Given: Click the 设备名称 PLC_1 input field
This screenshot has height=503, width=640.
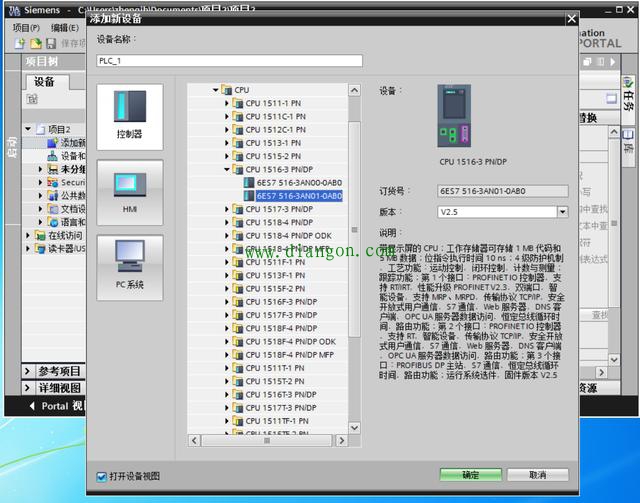Looking at the screenshot, I should click(228, 61).
